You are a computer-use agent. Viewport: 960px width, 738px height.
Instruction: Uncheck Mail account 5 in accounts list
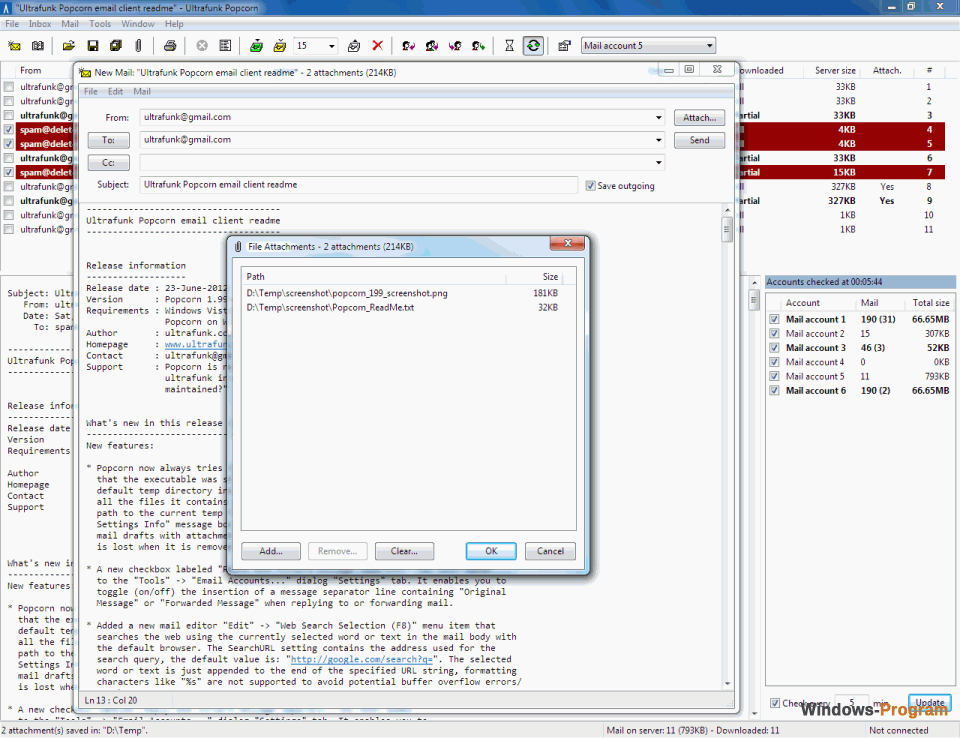tap(773, 376)
